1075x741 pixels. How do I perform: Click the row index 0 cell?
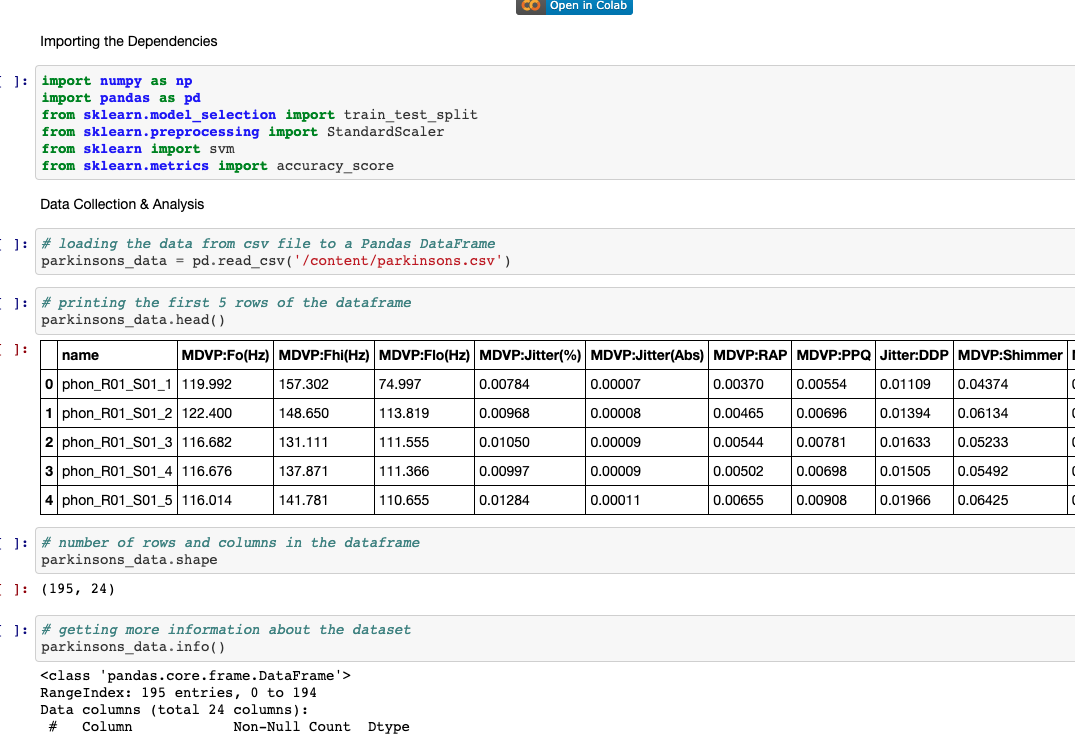[49, 385]
